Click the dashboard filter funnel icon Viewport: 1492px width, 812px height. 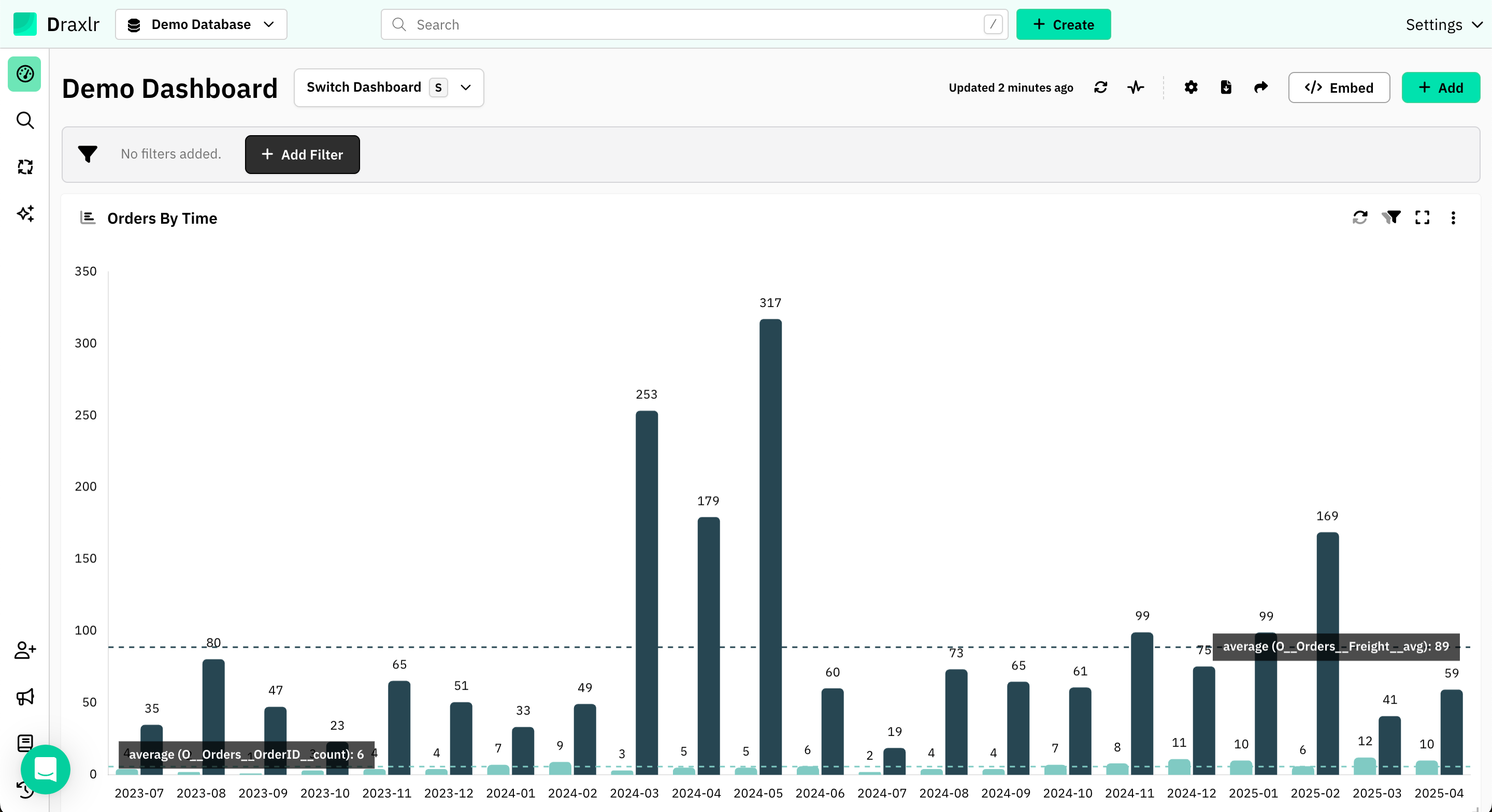[88, 154]
